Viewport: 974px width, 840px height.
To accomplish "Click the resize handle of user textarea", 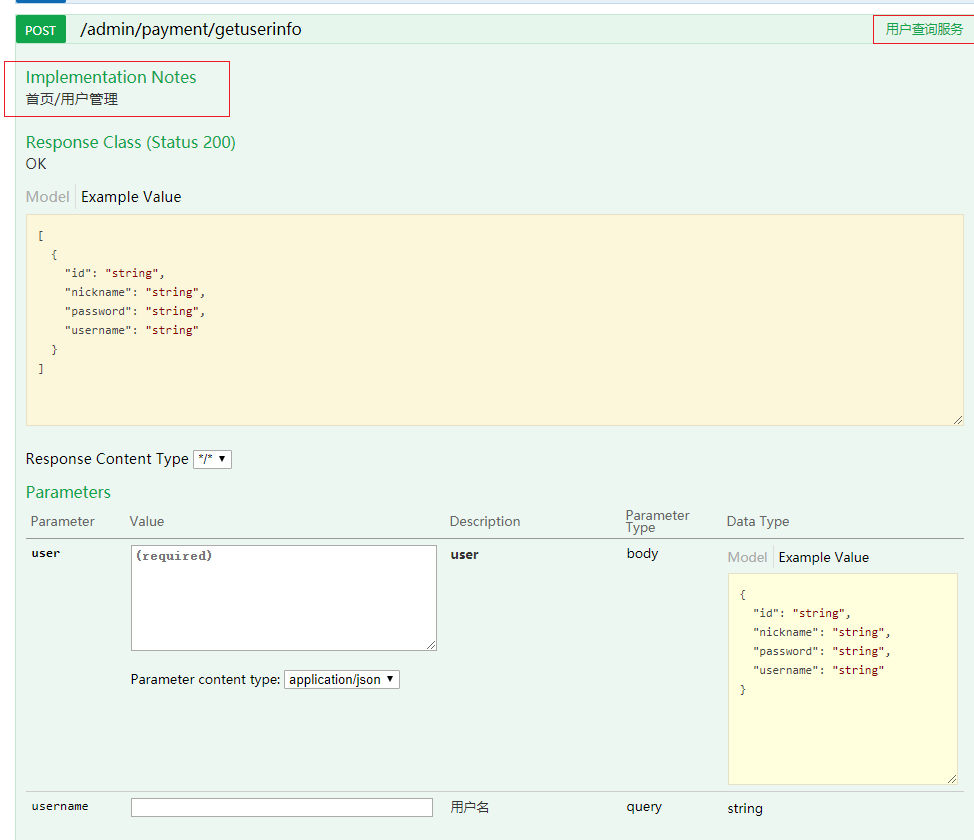I will coord(431,646).
